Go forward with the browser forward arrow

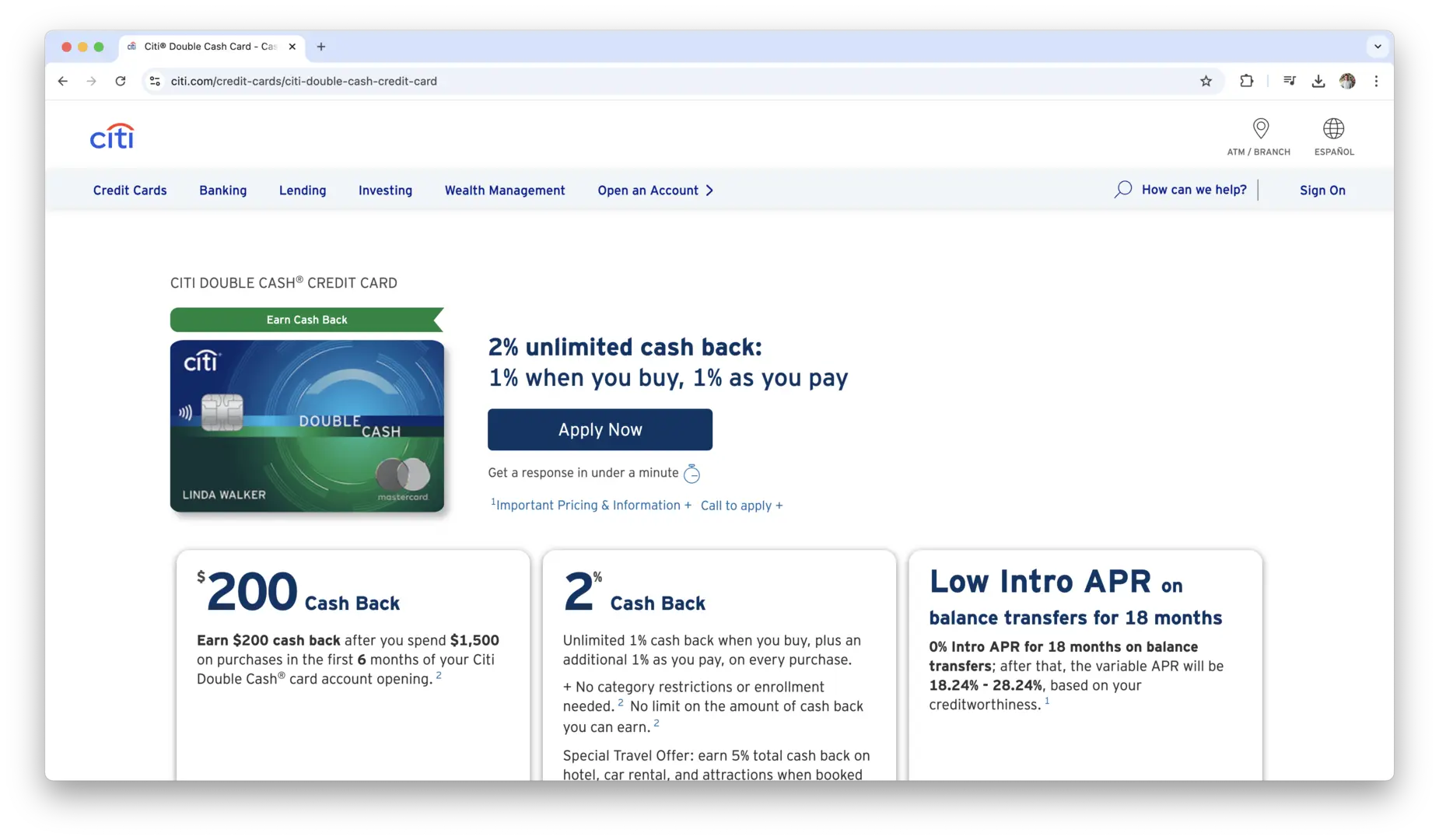(x=92, y=81)
